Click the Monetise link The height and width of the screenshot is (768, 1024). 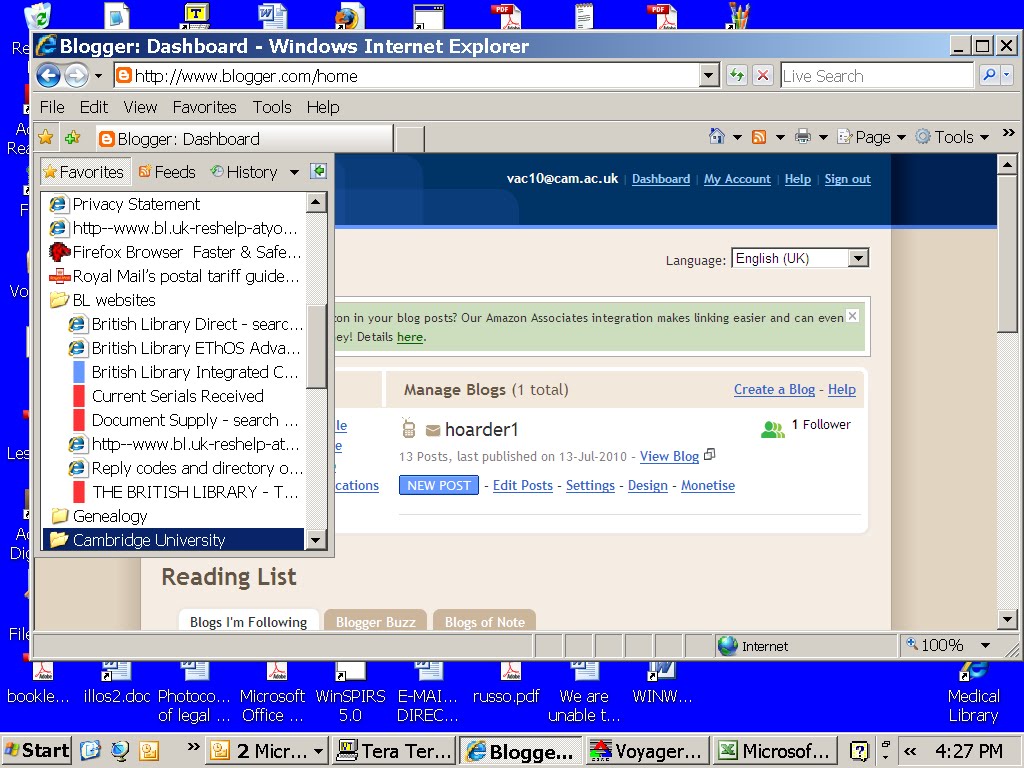tap(708, 485)
